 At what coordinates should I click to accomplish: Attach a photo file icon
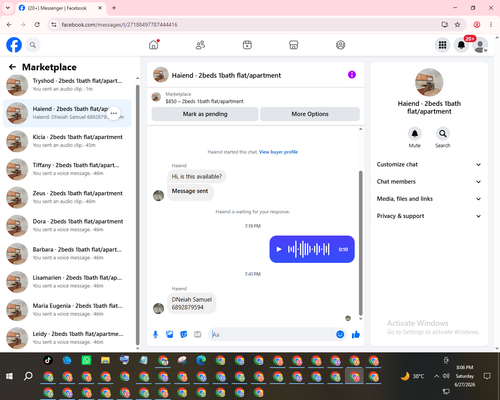tap(170, 334)
